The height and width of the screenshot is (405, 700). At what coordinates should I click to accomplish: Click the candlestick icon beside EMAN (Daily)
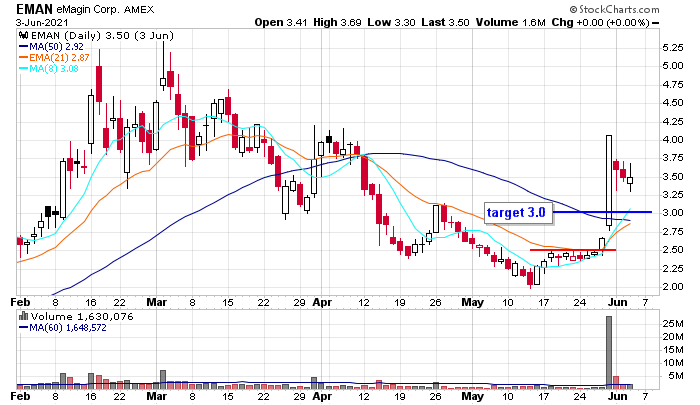[x=23, y=36]
